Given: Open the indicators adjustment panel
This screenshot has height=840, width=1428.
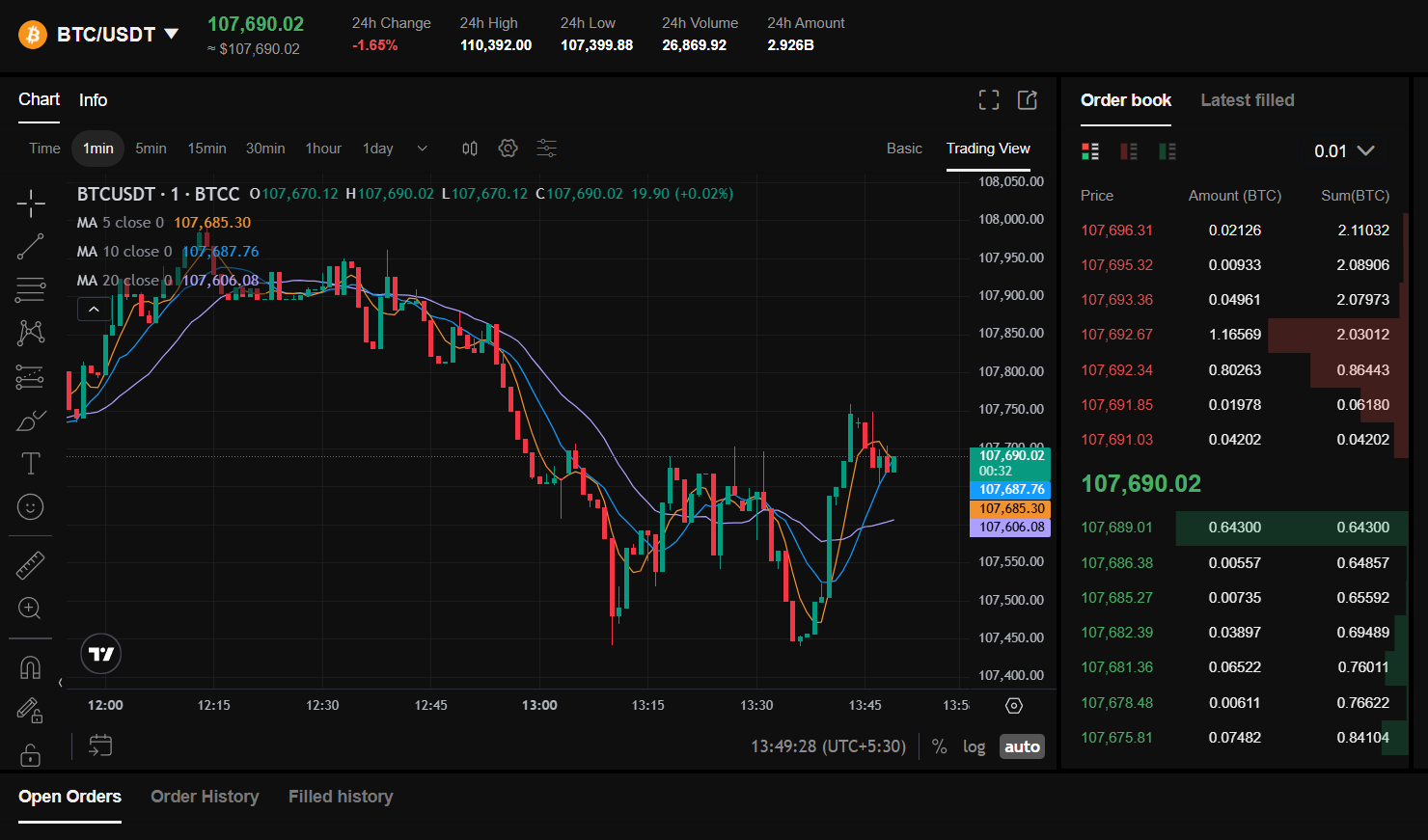Looking at the screenshot, I should pos(546,148).
